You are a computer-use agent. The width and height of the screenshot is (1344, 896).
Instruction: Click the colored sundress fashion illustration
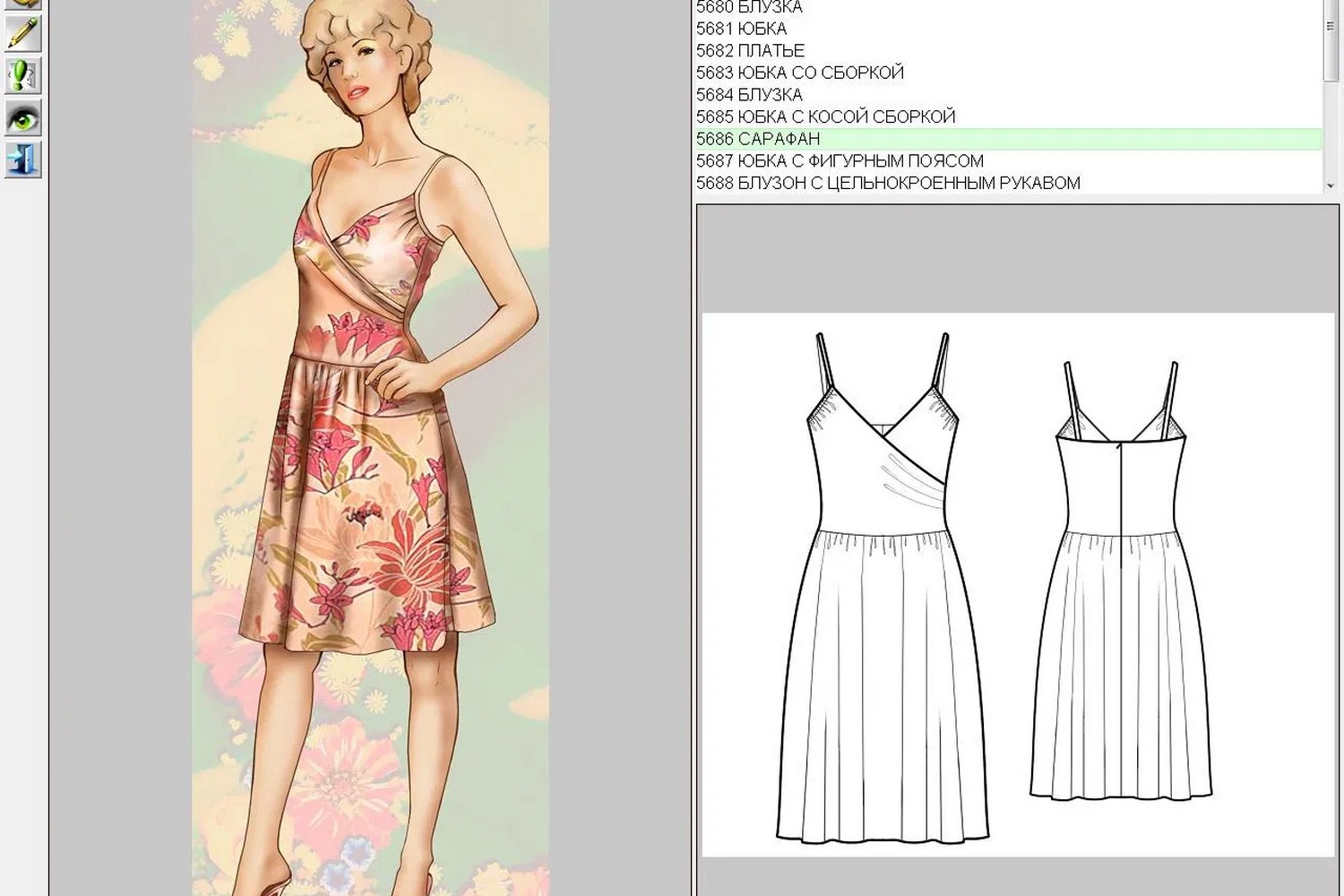click(x=370, y=448)
